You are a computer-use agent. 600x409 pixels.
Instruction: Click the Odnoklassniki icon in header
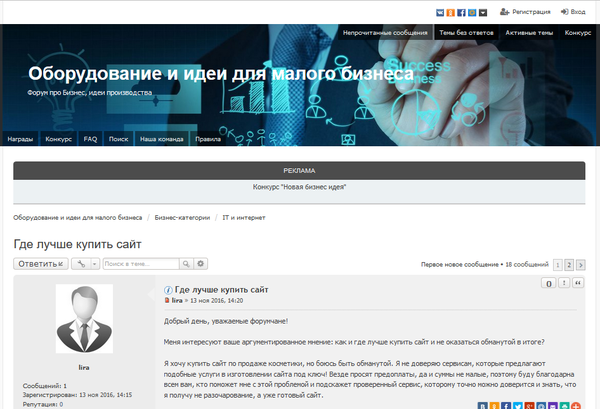(451, 12)
